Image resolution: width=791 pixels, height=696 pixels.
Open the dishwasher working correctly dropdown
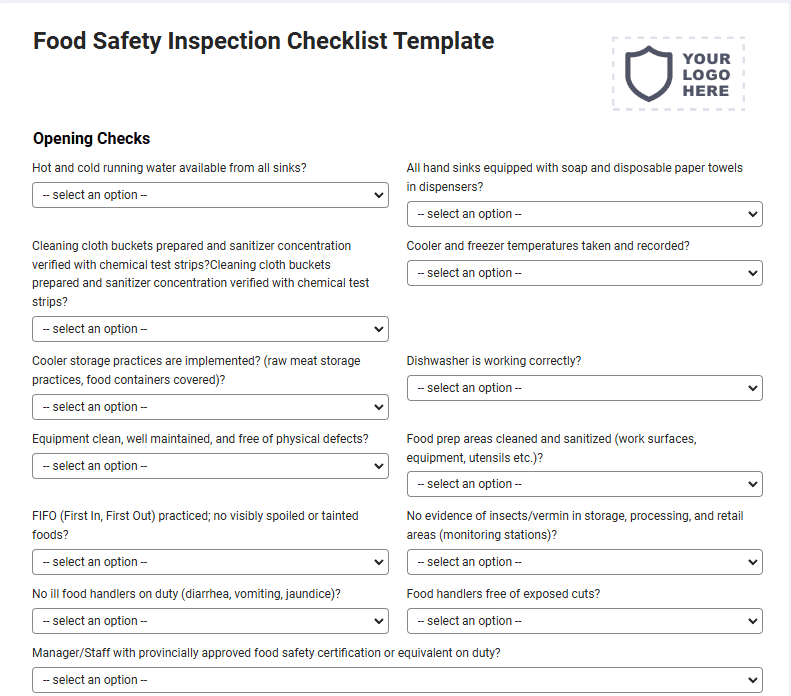click(585, 388)
